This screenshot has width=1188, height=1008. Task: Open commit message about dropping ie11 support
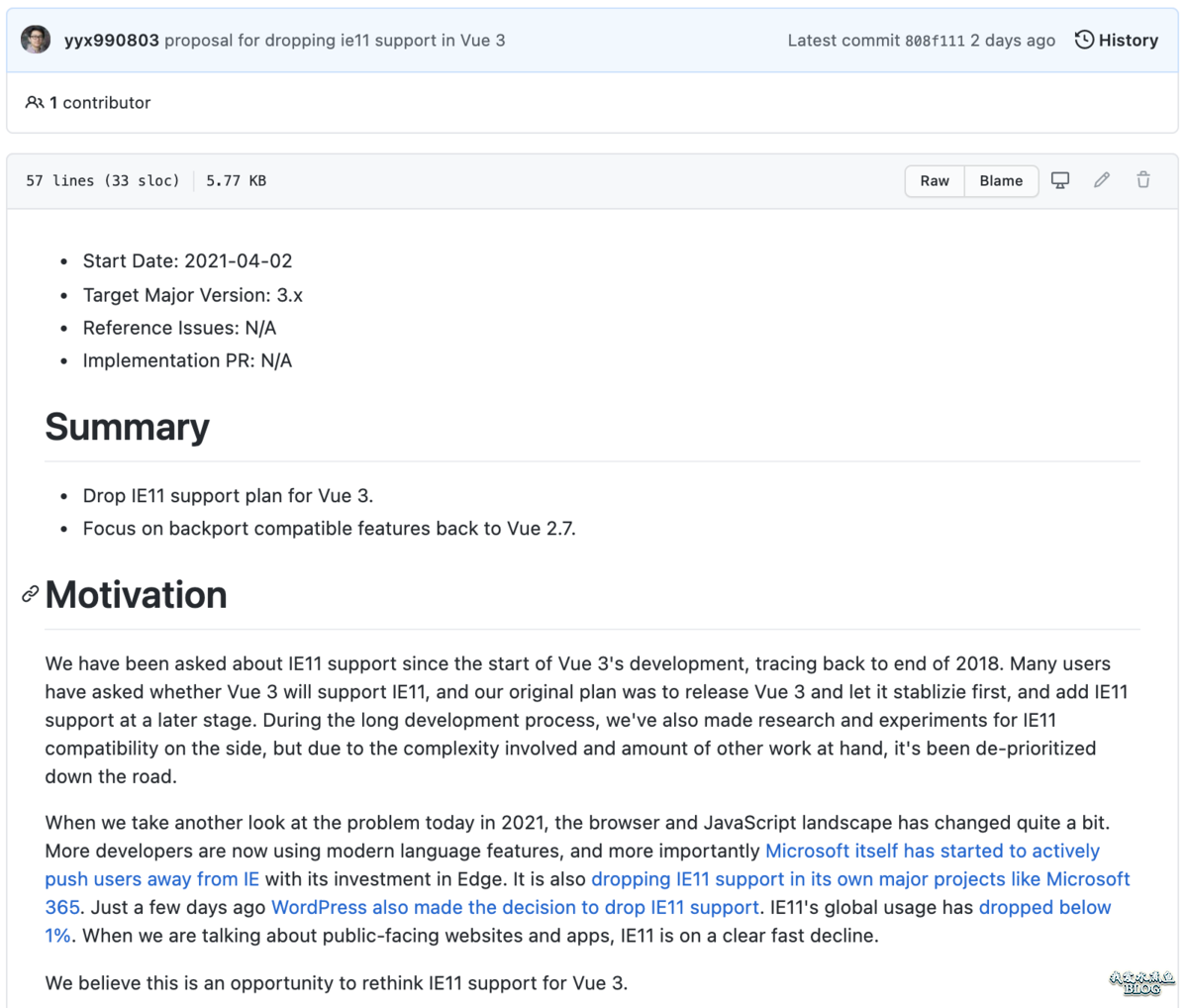(335, 41)
